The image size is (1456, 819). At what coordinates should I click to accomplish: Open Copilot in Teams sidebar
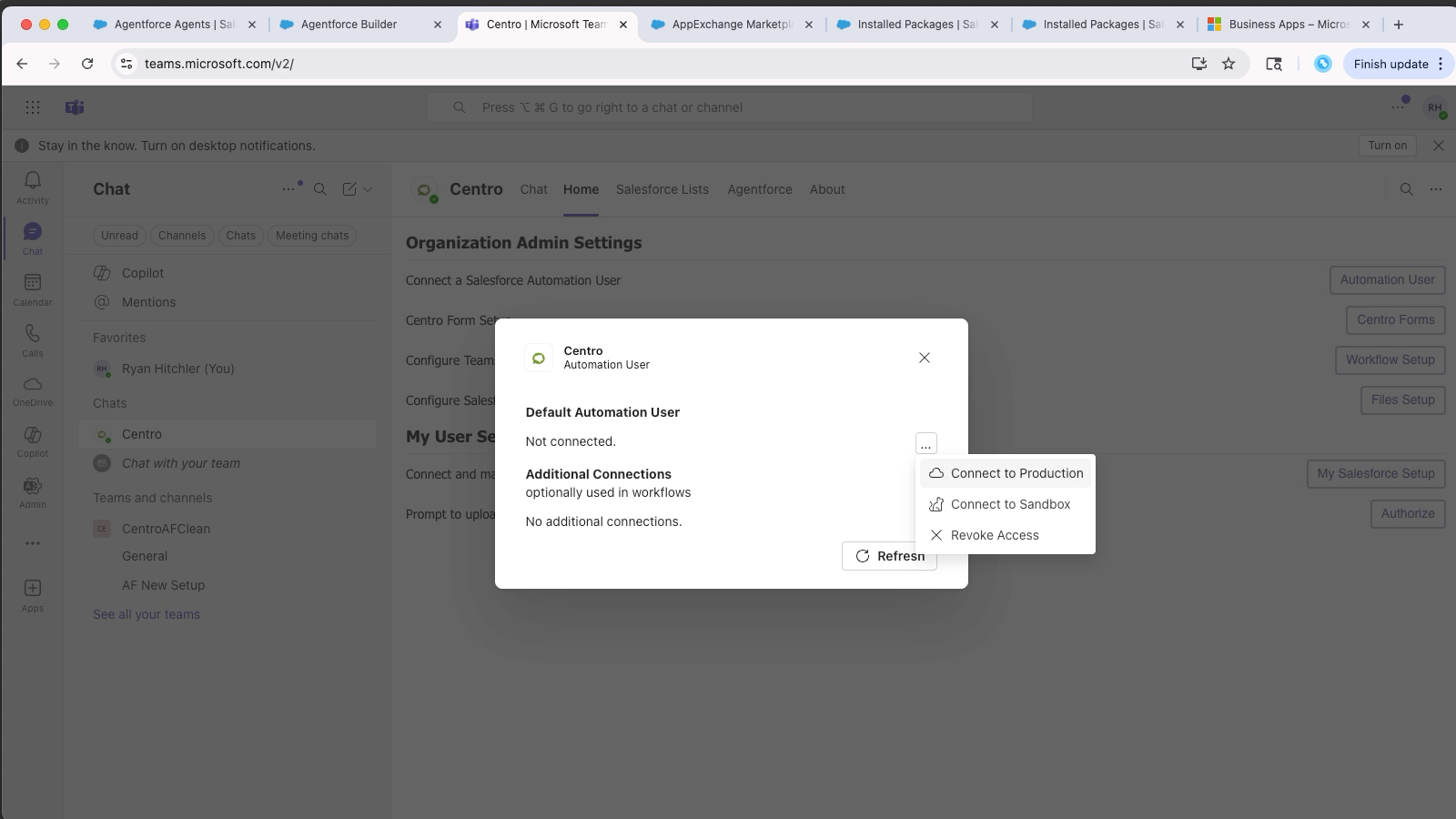pyautogui.click(x=33, y=441)
